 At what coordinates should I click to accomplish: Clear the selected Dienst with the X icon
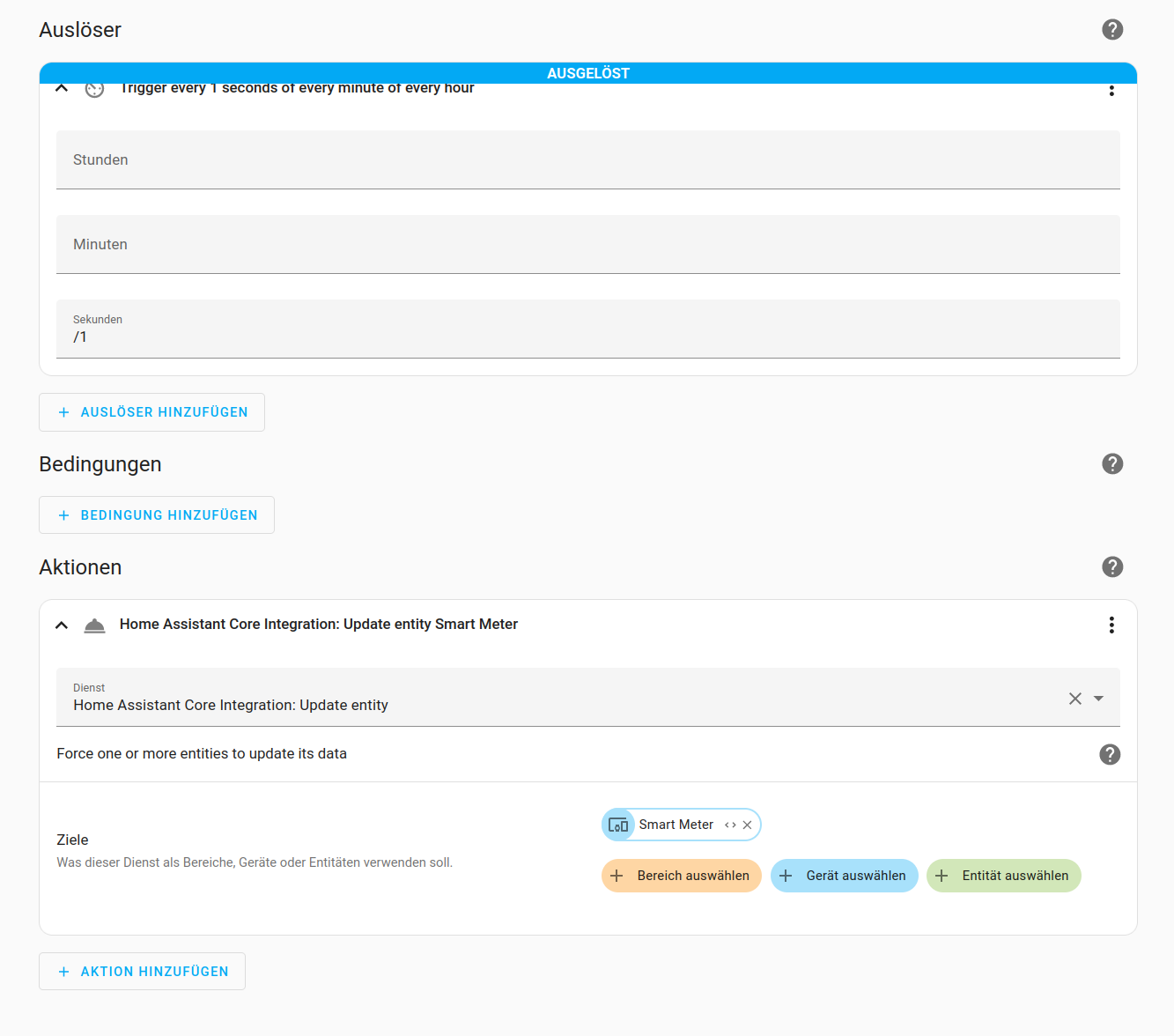(1075, 698)
